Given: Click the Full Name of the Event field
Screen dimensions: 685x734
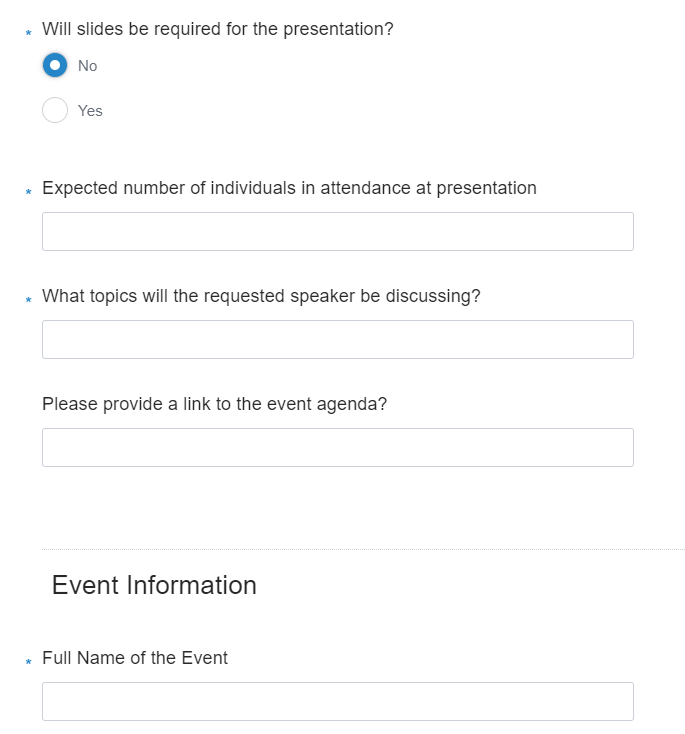Looking at the screenshot, I should pyautogui.click(x=337, y=701).
